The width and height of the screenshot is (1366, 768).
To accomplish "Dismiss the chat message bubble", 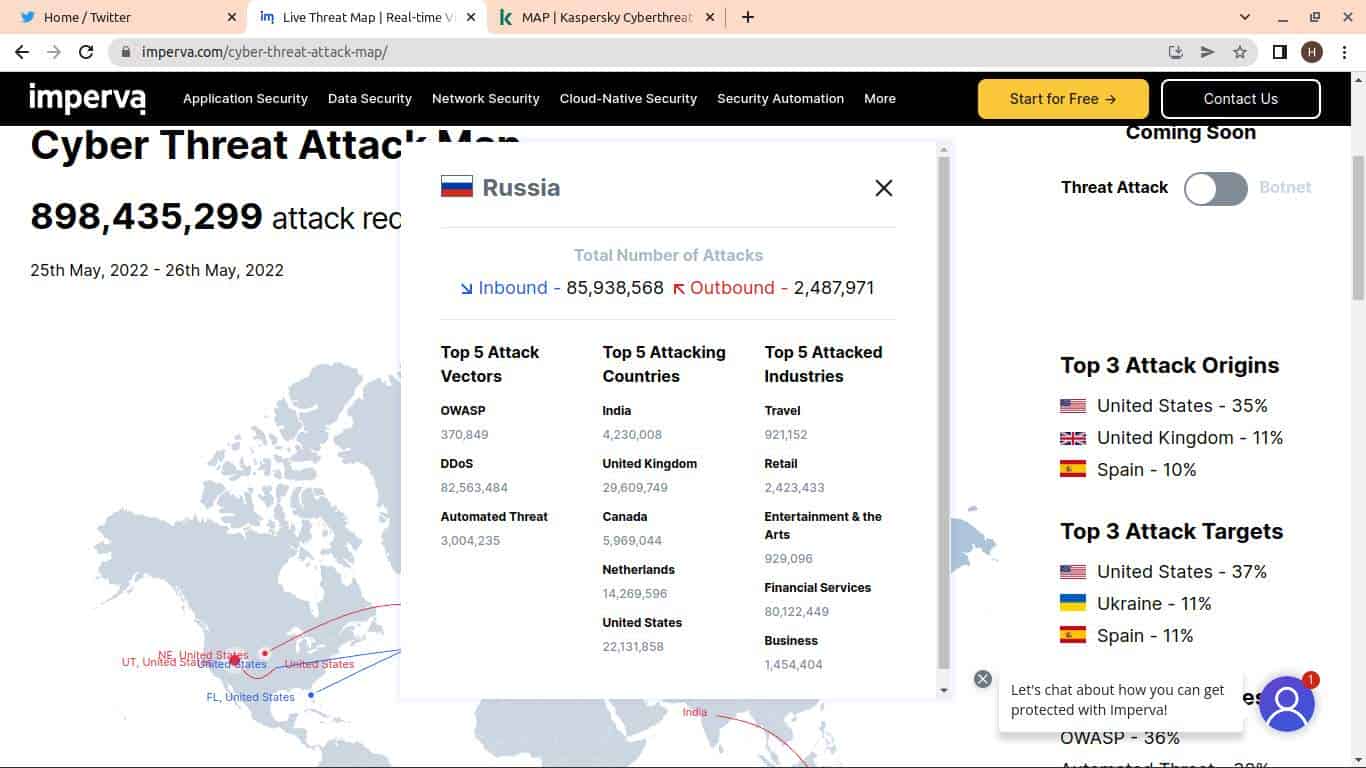I will tap(982, 679).
